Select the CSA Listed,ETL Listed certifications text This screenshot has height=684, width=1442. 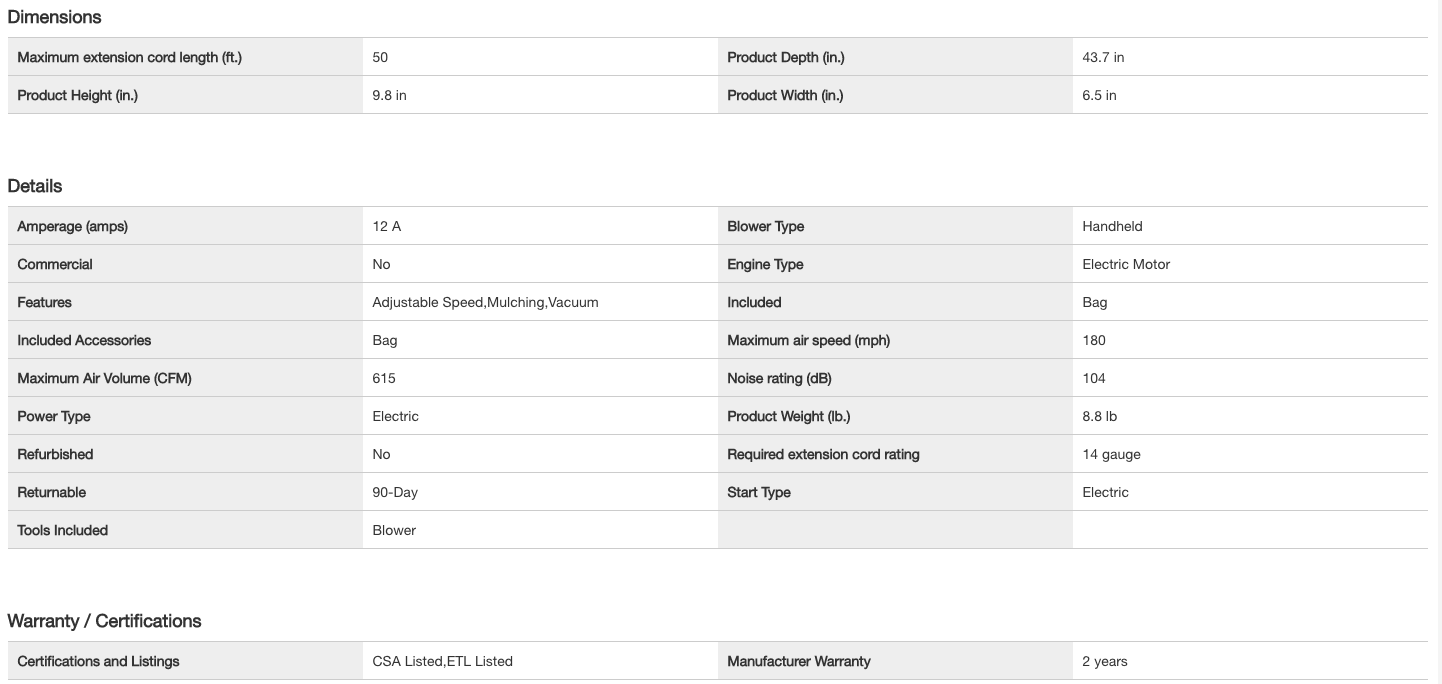[x=442, y=661]
